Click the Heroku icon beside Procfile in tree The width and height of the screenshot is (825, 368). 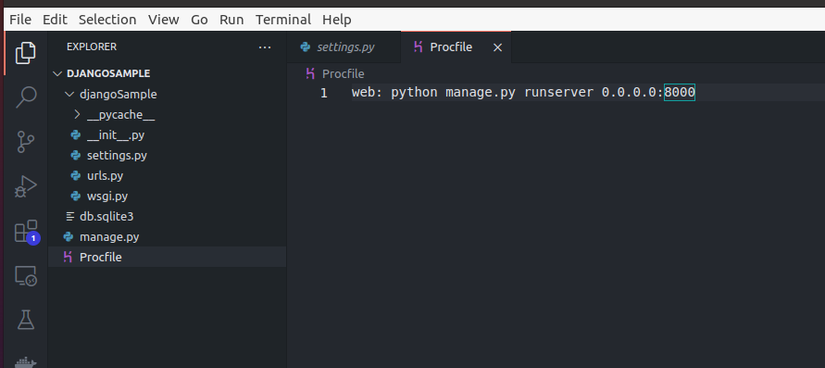[x=67, y=257]
